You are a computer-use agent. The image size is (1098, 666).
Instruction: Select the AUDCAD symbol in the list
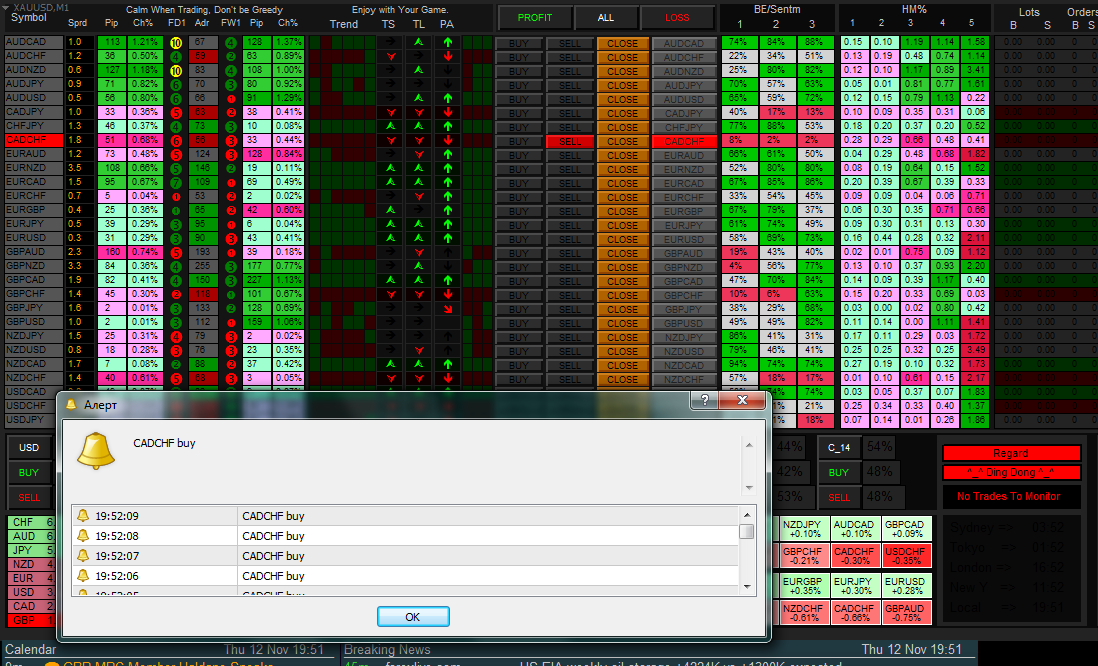(34, 42)
